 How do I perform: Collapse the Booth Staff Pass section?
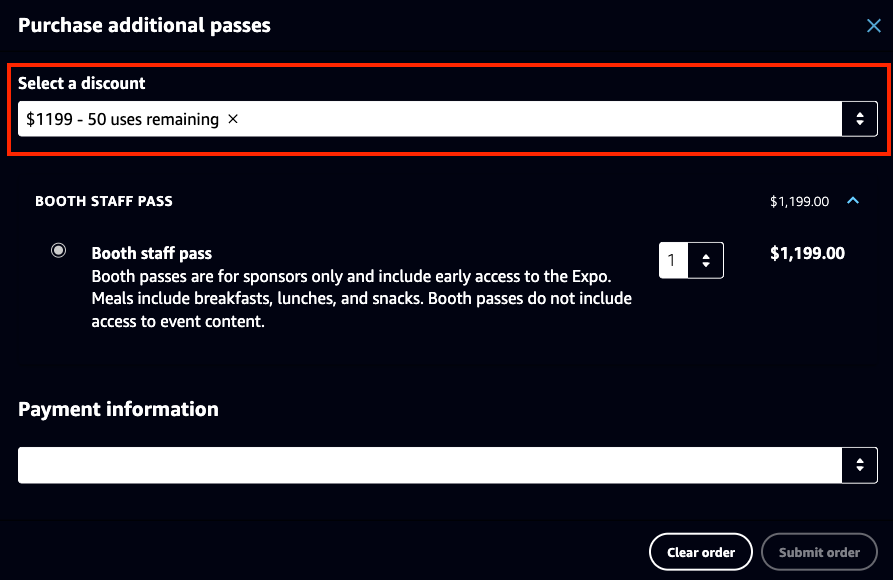coord(853,201)
